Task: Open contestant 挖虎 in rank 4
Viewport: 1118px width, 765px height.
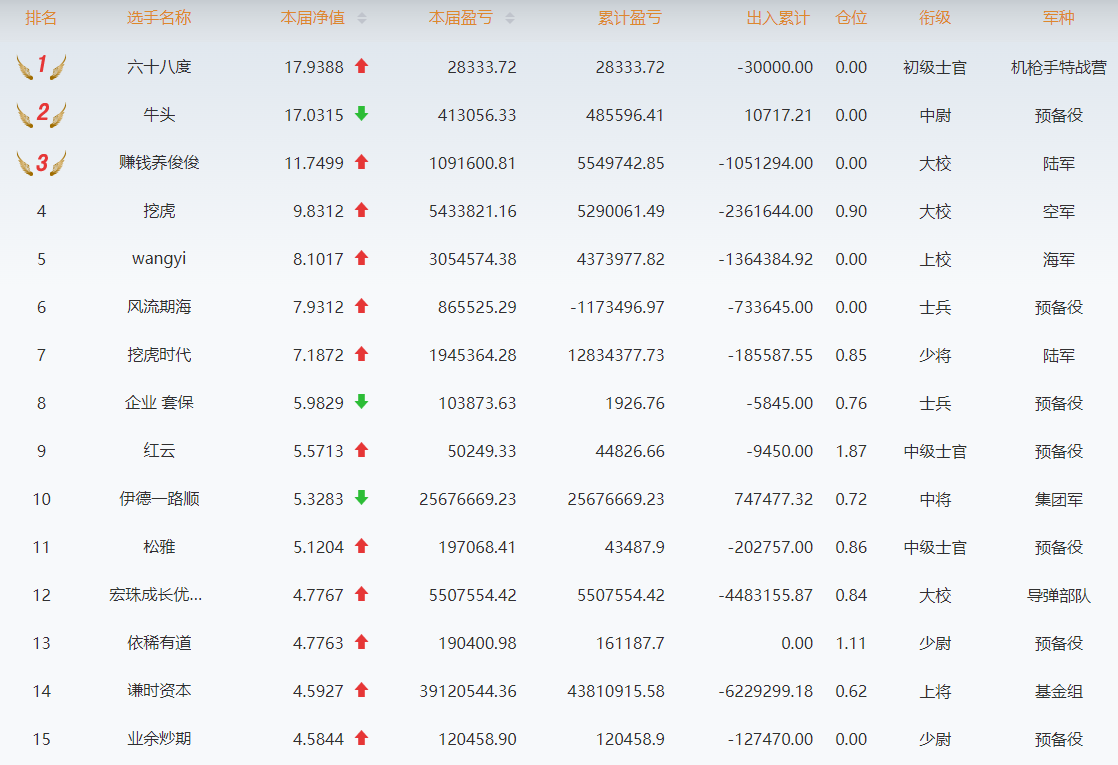Action: tap(159, 211)
